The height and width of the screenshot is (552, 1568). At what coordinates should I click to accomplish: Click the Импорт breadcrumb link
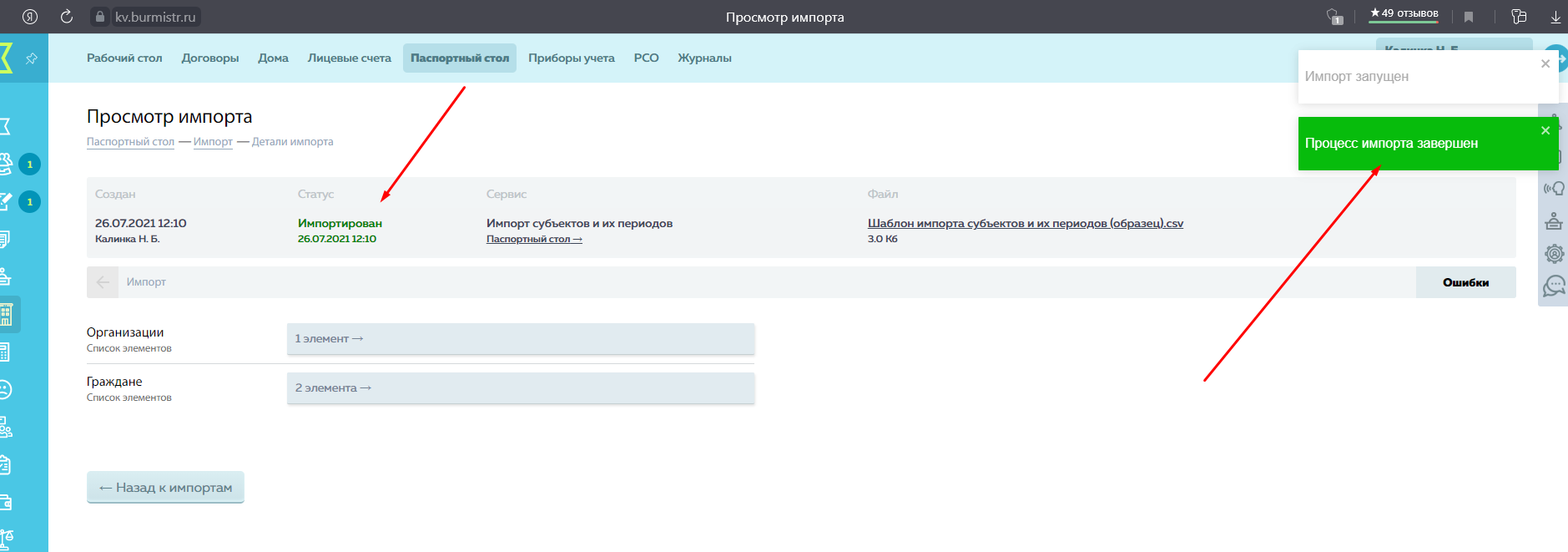213,142
